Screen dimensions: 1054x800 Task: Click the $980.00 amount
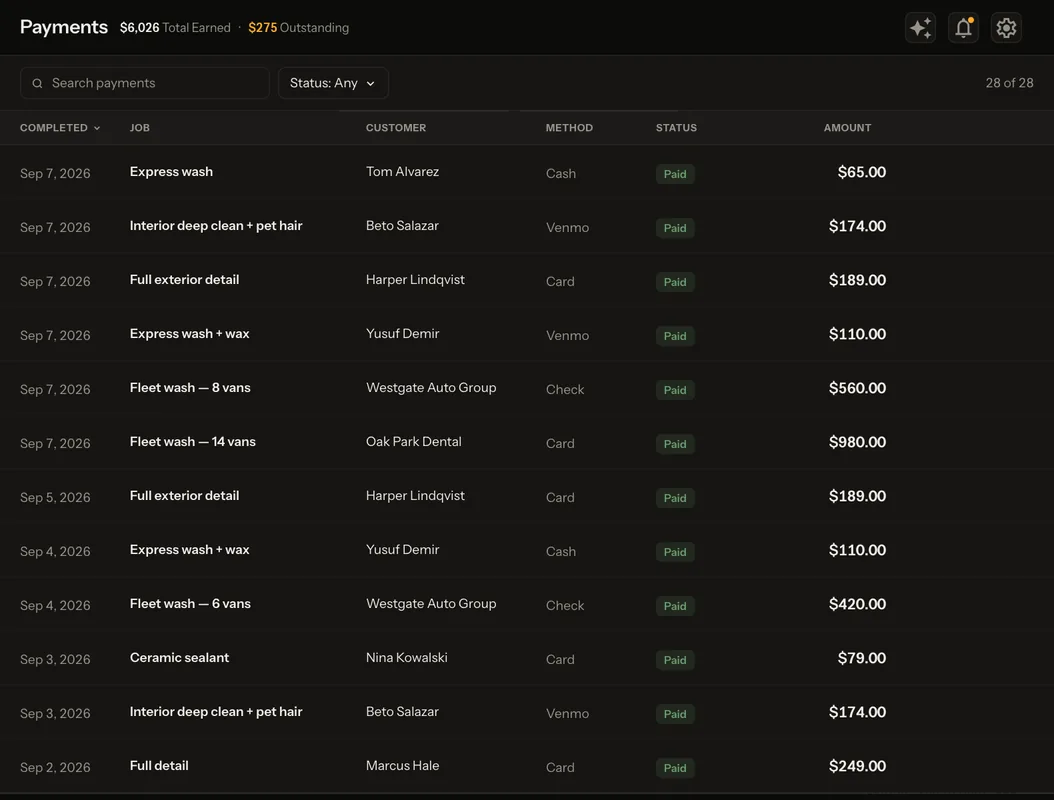pyautogui.click(x=857, y=442)
